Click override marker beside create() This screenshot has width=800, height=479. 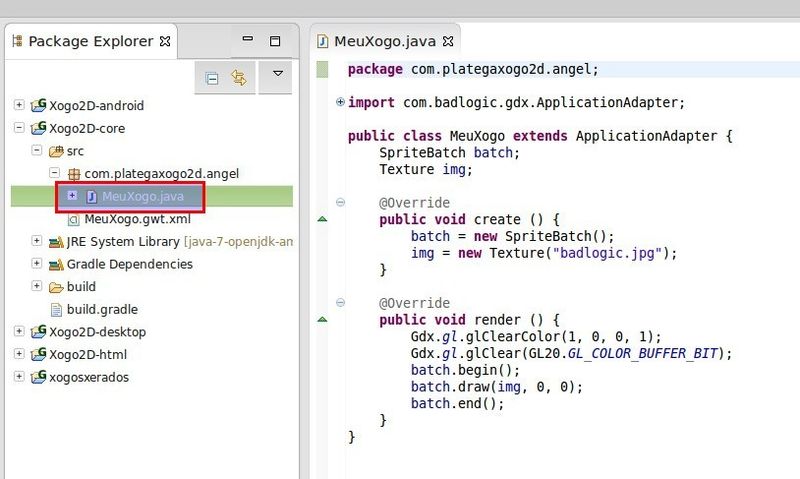[x=322, y=219]
